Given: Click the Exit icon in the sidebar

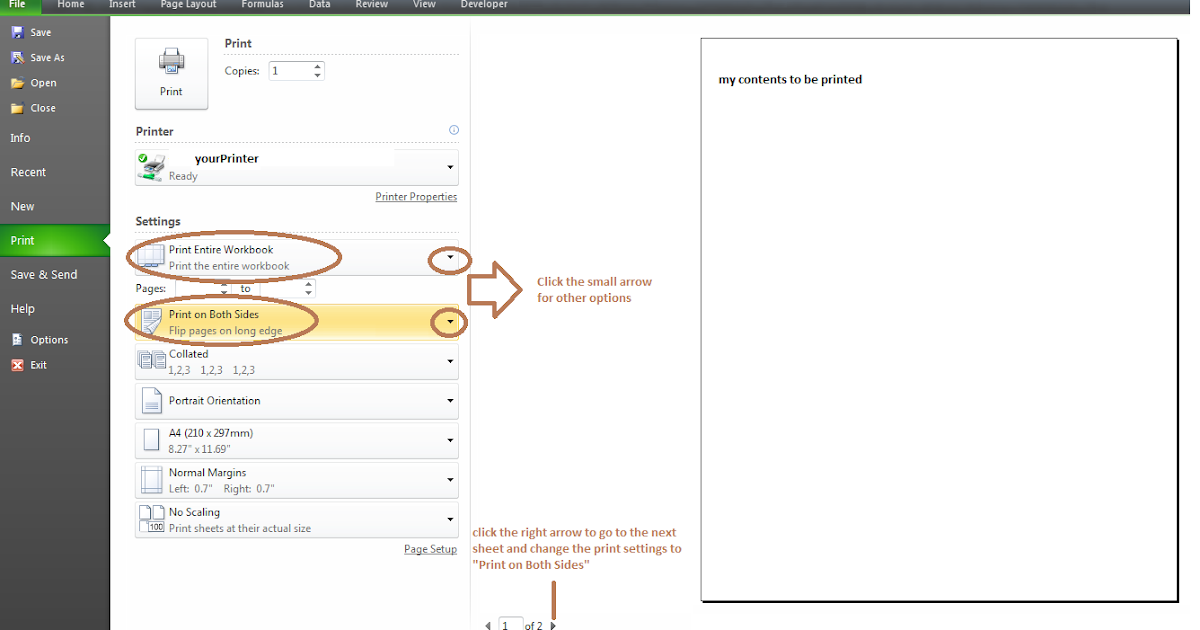Looking at the screenshot, I should click(x=16, y=364).
